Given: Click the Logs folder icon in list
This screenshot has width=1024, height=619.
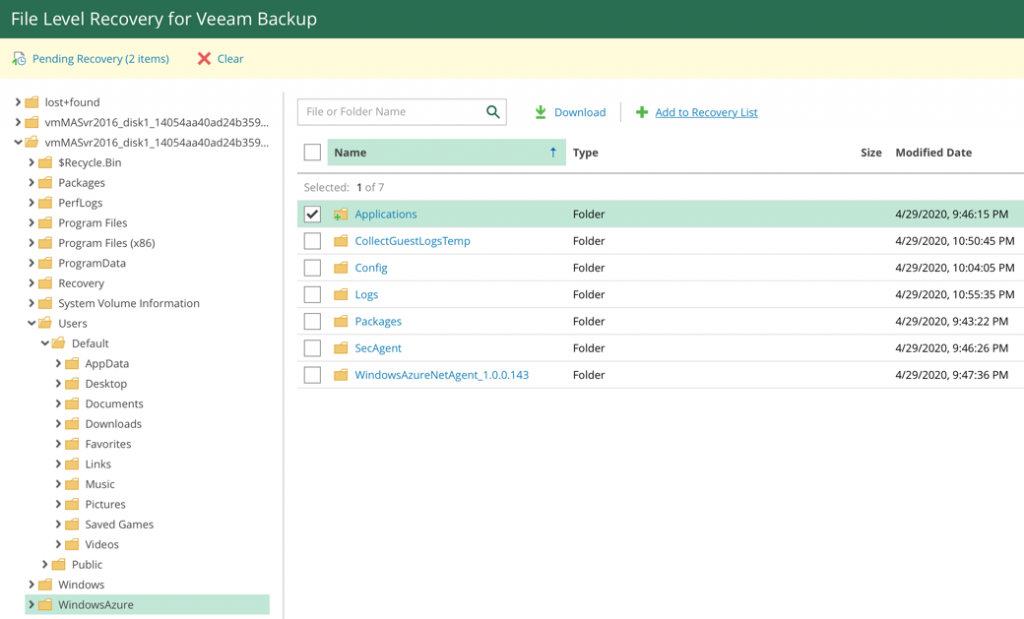Looking at the screenshot, I should 340,294.
